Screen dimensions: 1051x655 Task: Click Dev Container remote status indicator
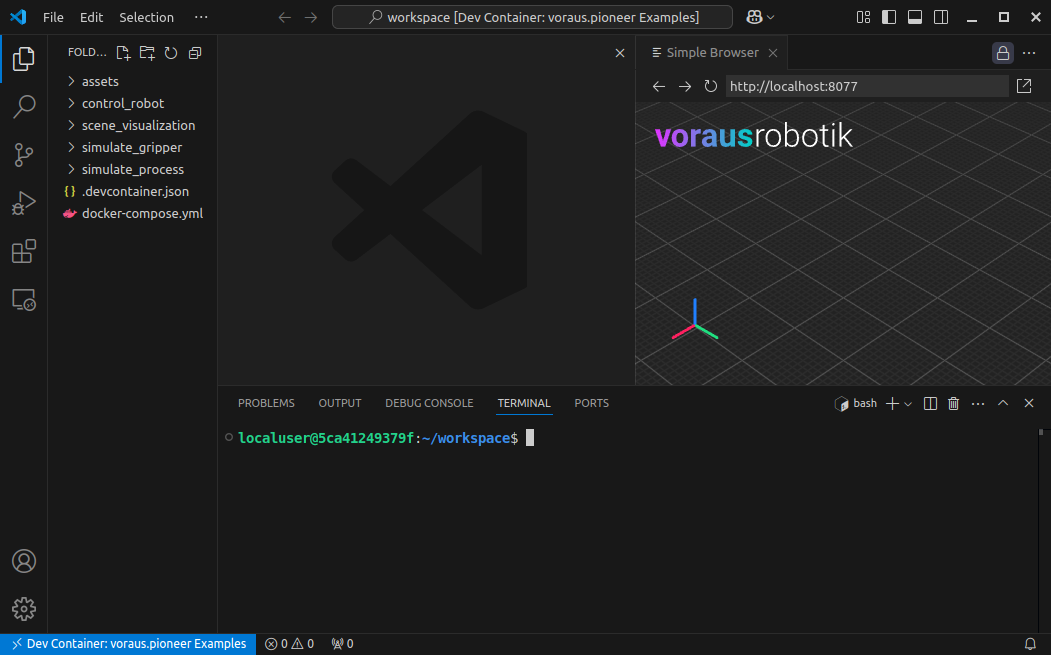click(128, 644)
